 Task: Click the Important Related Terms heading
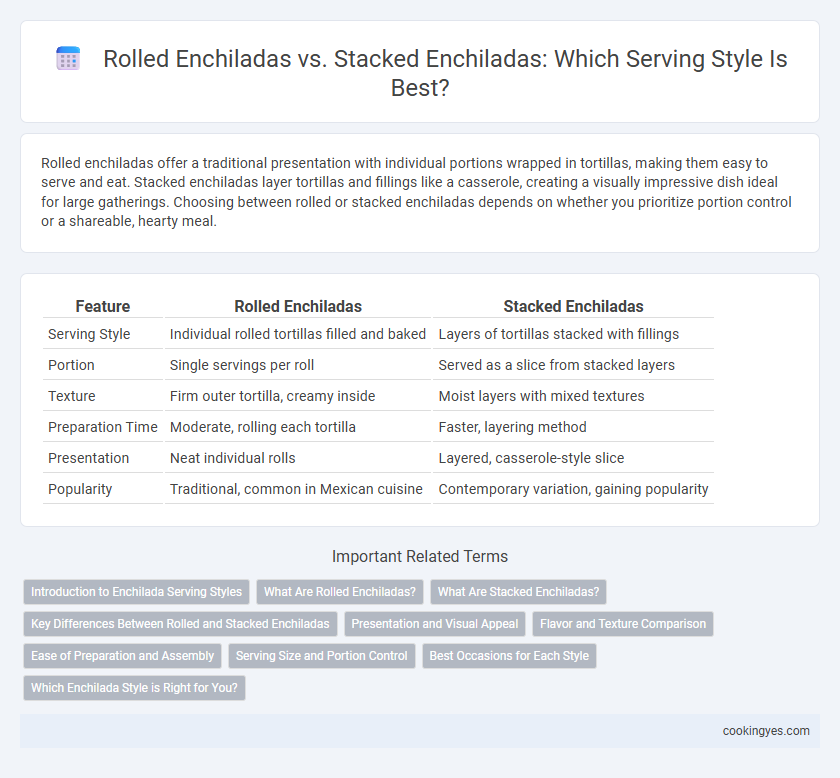[x=420, y=556]
